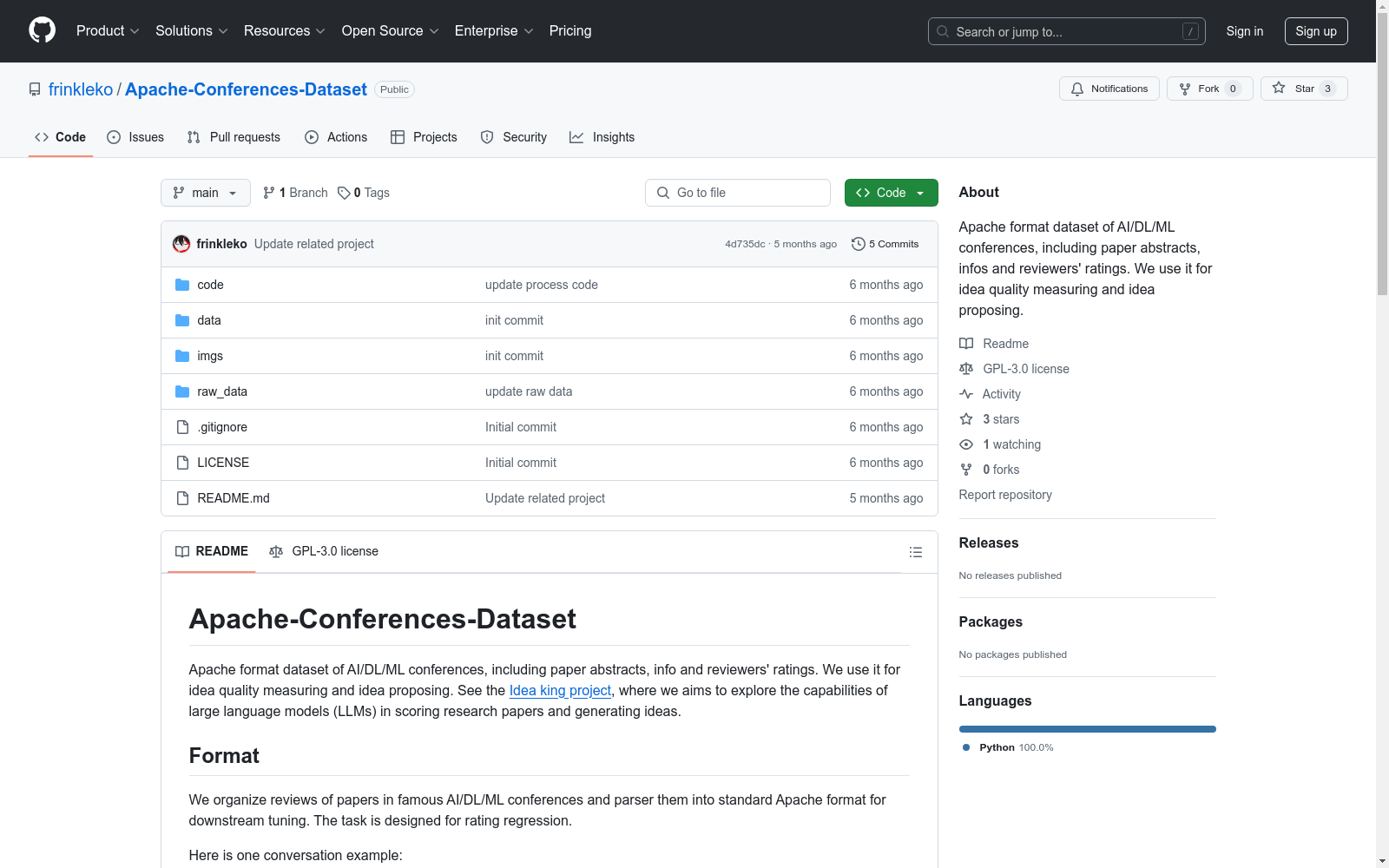The height and width of the screenshot is (868, 1389).
Task: Click the star icon beside 3 stars
Action: coord(966,419)
